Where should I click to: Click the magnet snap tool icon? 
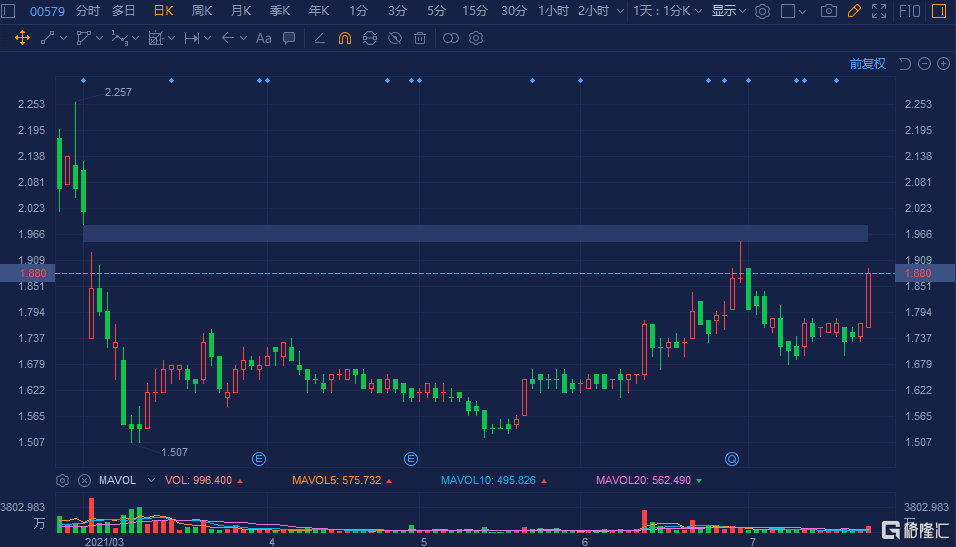tap(345, 38)
